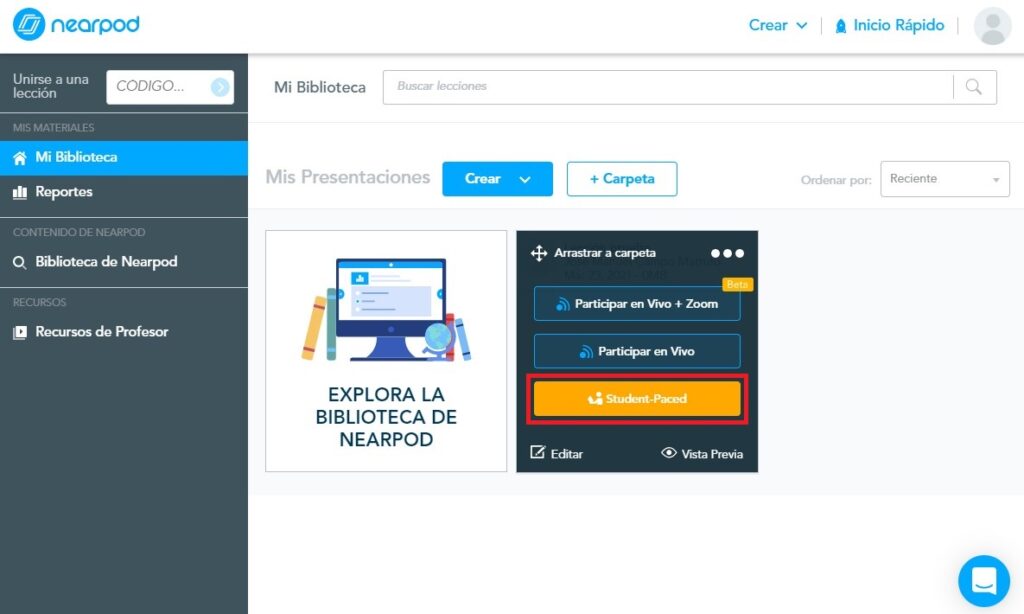This screenshot has width=1024, height=614.
Task: Open the three-dots presentation options menu
Action: click(727, 253)
